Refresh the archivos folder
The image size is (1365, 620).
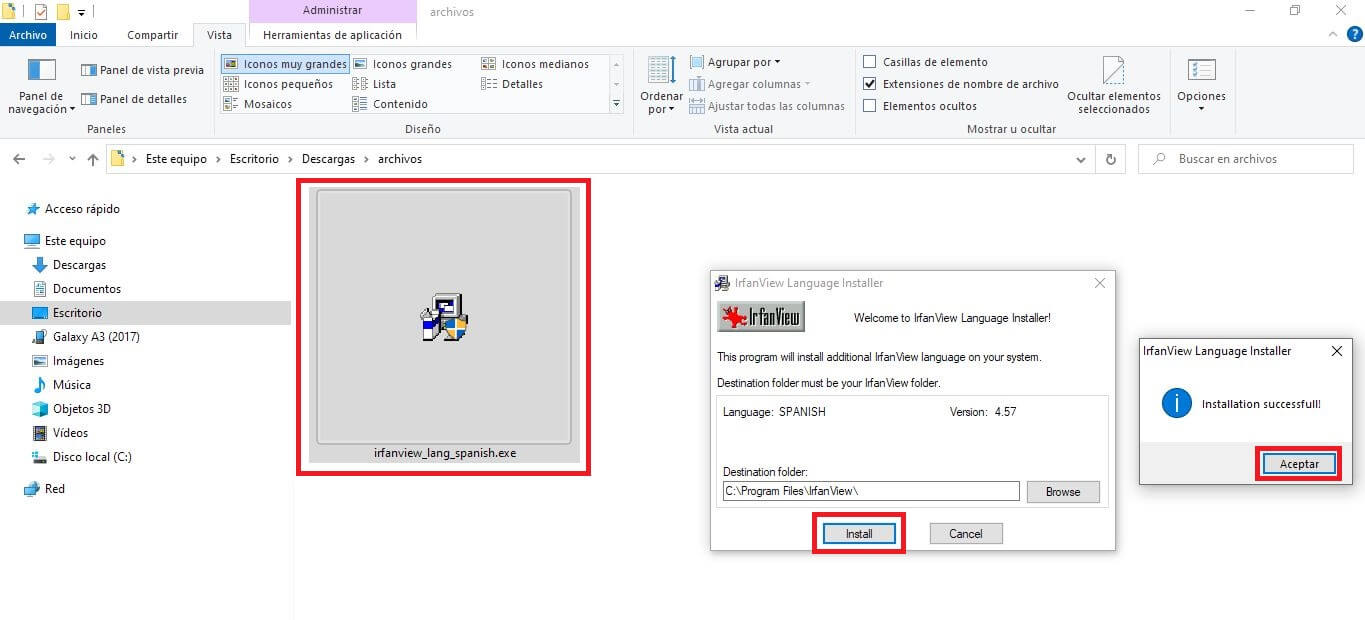click(x=1110, y=159)
